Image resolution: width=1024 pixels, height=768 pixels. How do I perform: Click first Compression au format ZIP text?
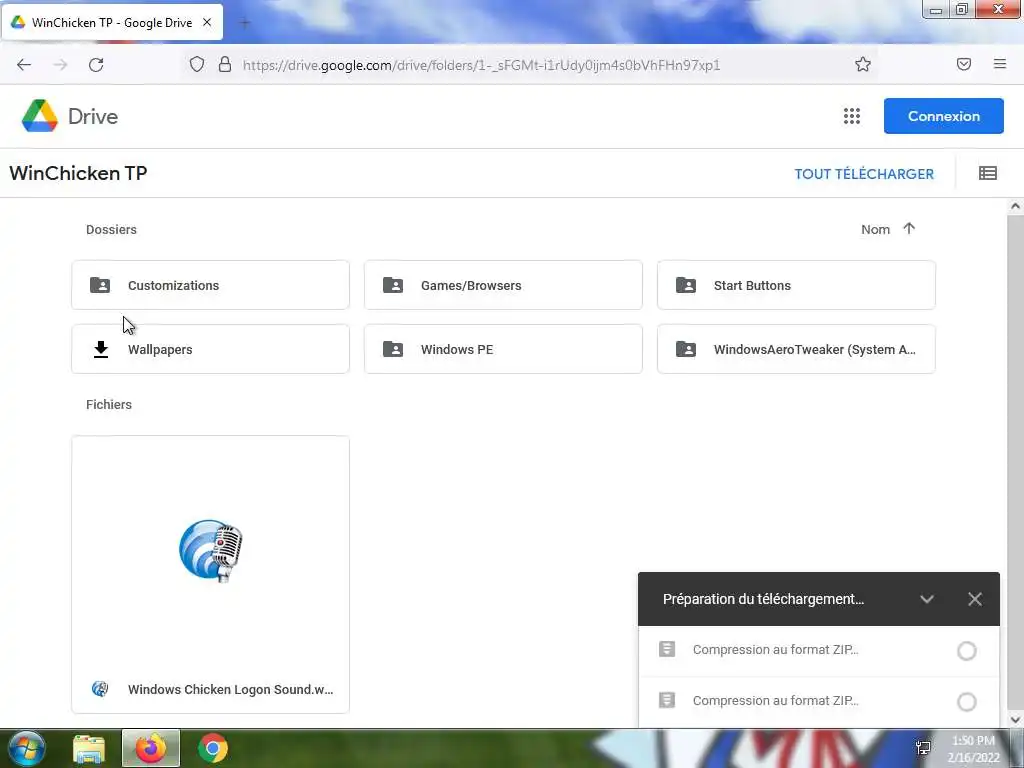775,649
